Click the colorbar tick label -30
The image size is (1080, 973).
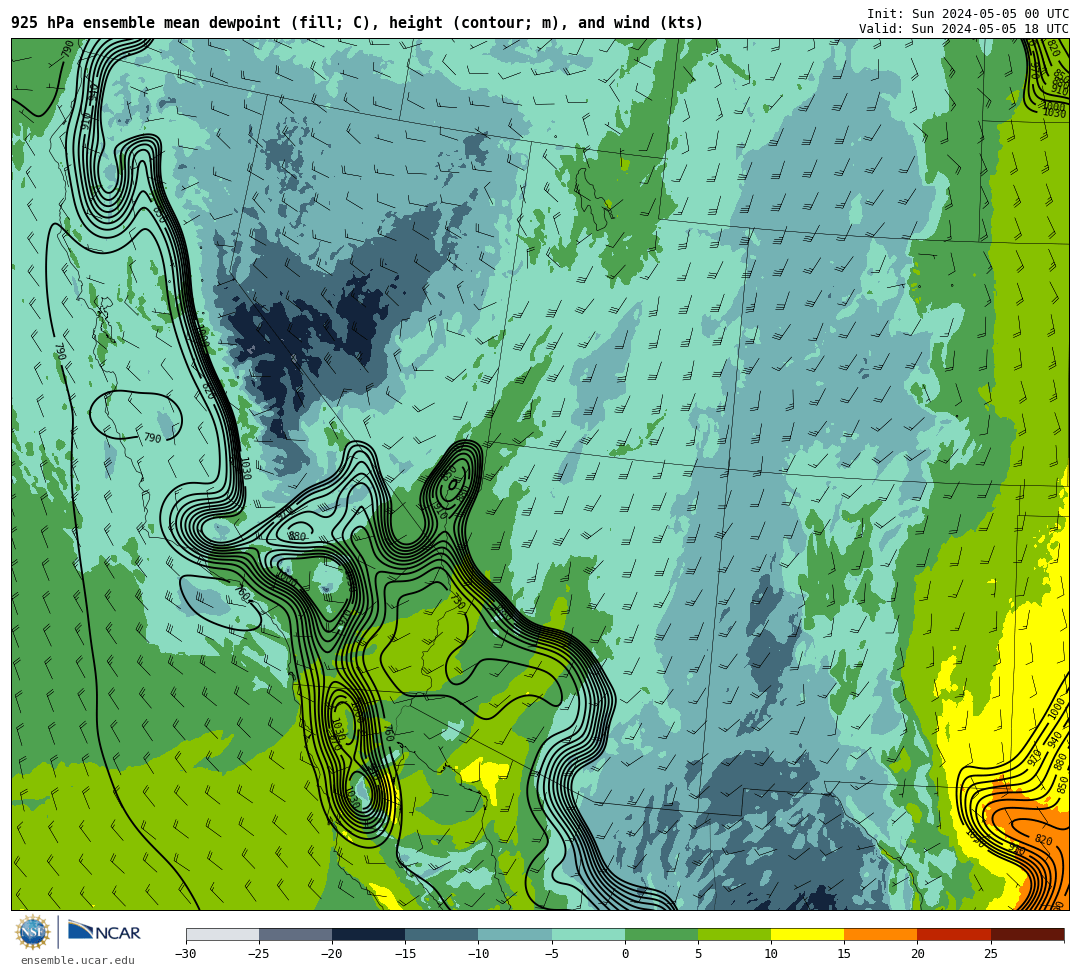coord(186,954)
